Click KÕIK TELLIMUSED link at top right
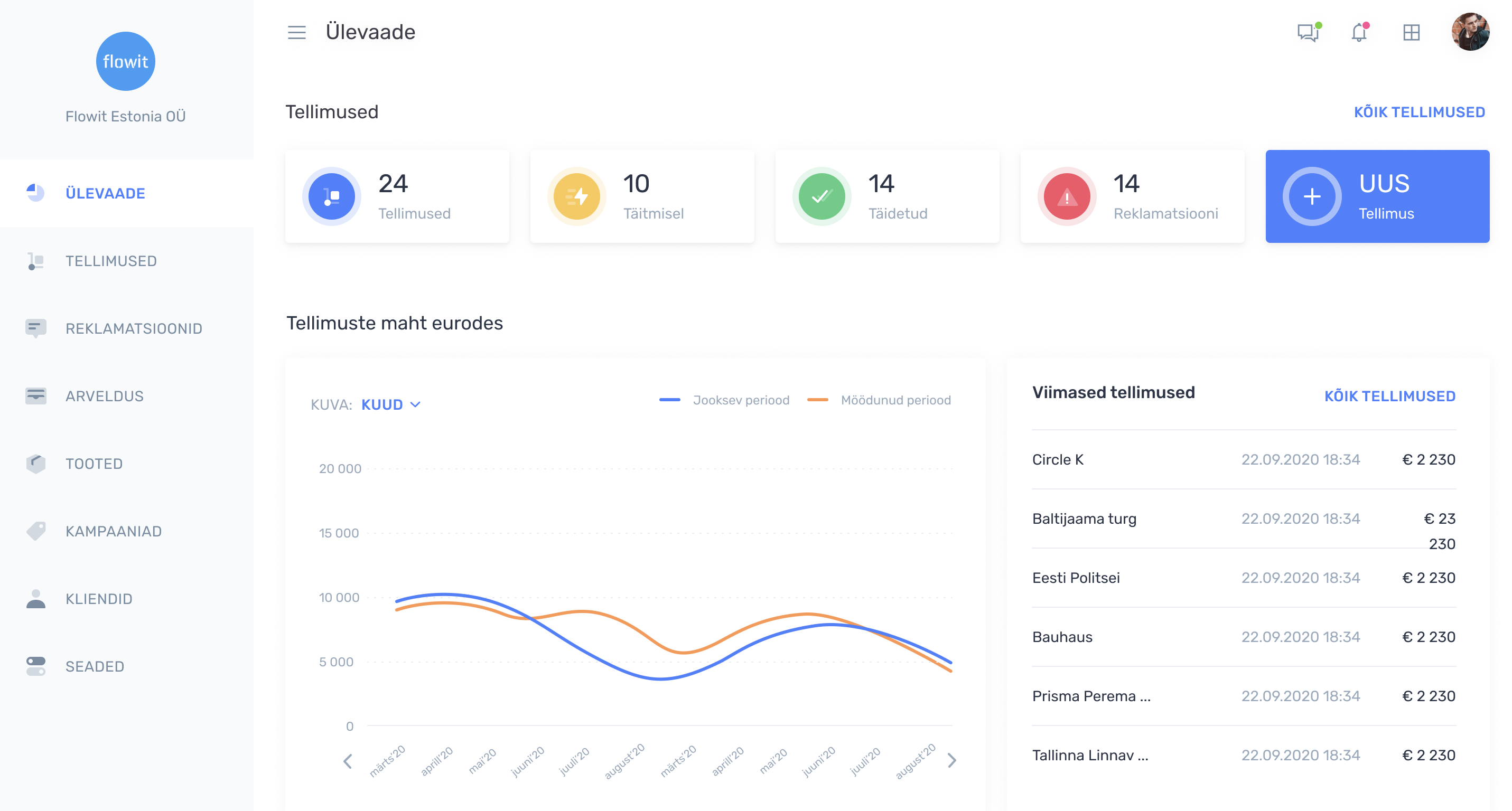This screenshot has width=1512, height=811. (x=1419, y=112)
